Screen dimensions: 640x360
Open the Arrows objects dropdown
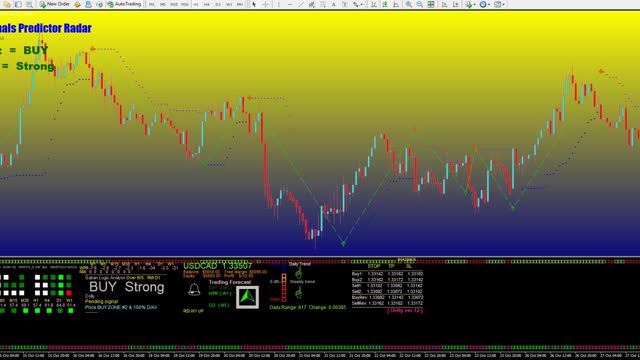358,4
